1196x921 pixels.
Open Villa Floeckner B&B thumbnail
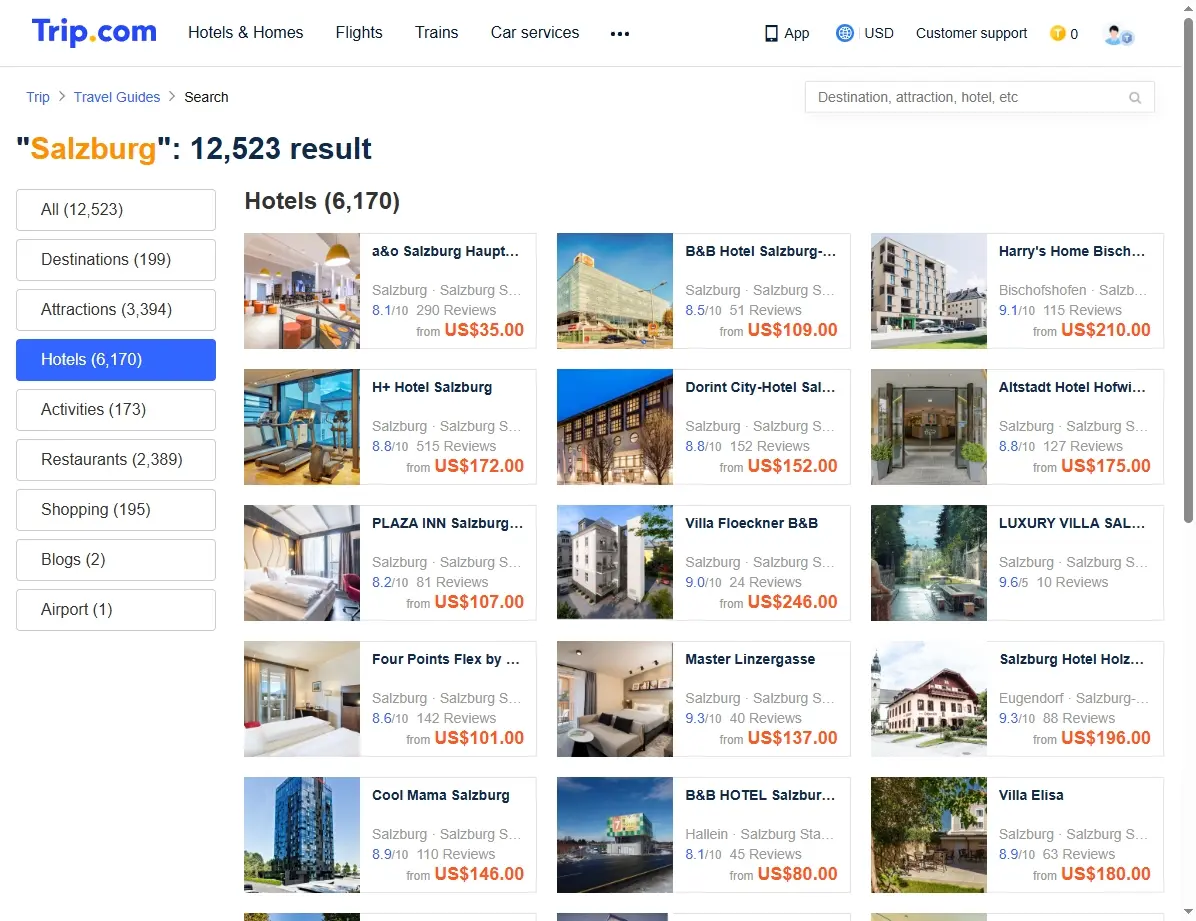click(x=615, y=562)
